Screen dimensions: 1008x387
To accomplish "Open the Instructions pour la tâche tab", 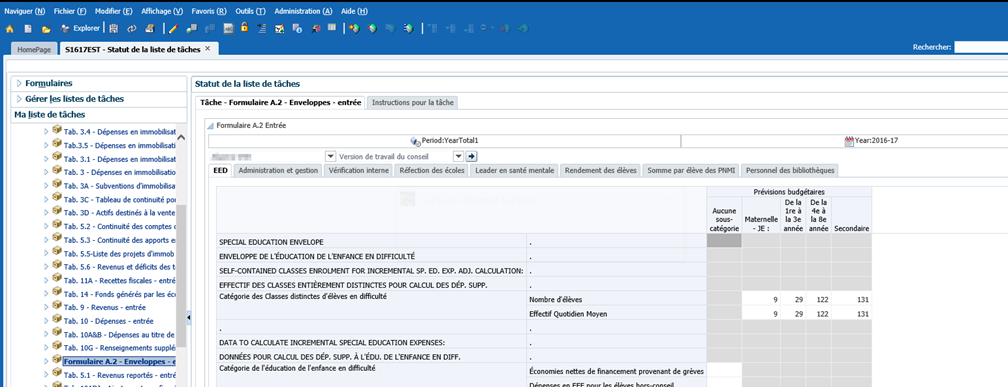I will tap(413, 102).
